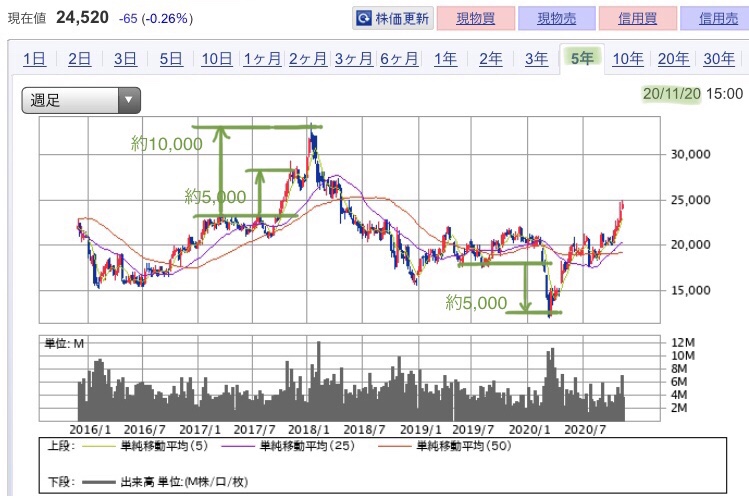Screen dimensions: 749x496
Task: Open the 週足 candle interval dropdown
Action: pyautogui.click(x=81, y=100)
